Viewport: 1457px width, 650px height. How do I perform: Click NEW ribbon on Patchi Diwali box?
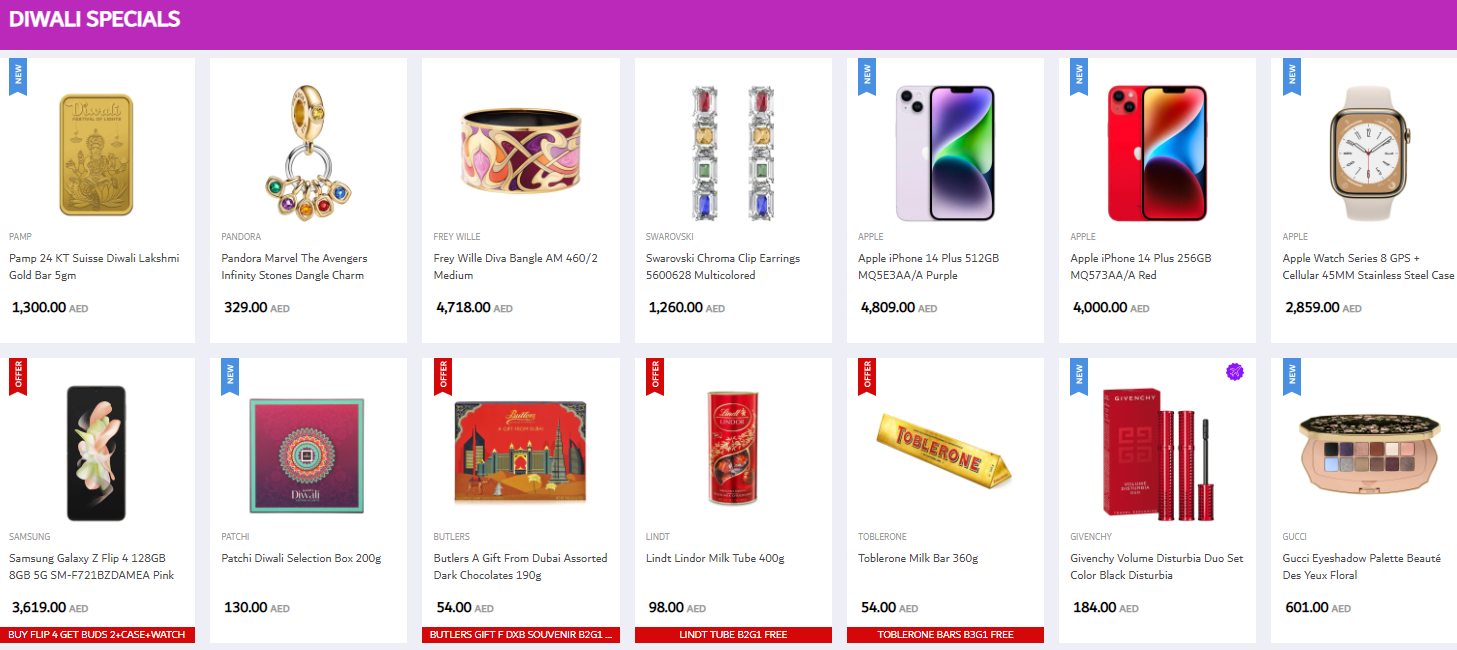pyautogui.click(x=230, y=377)
